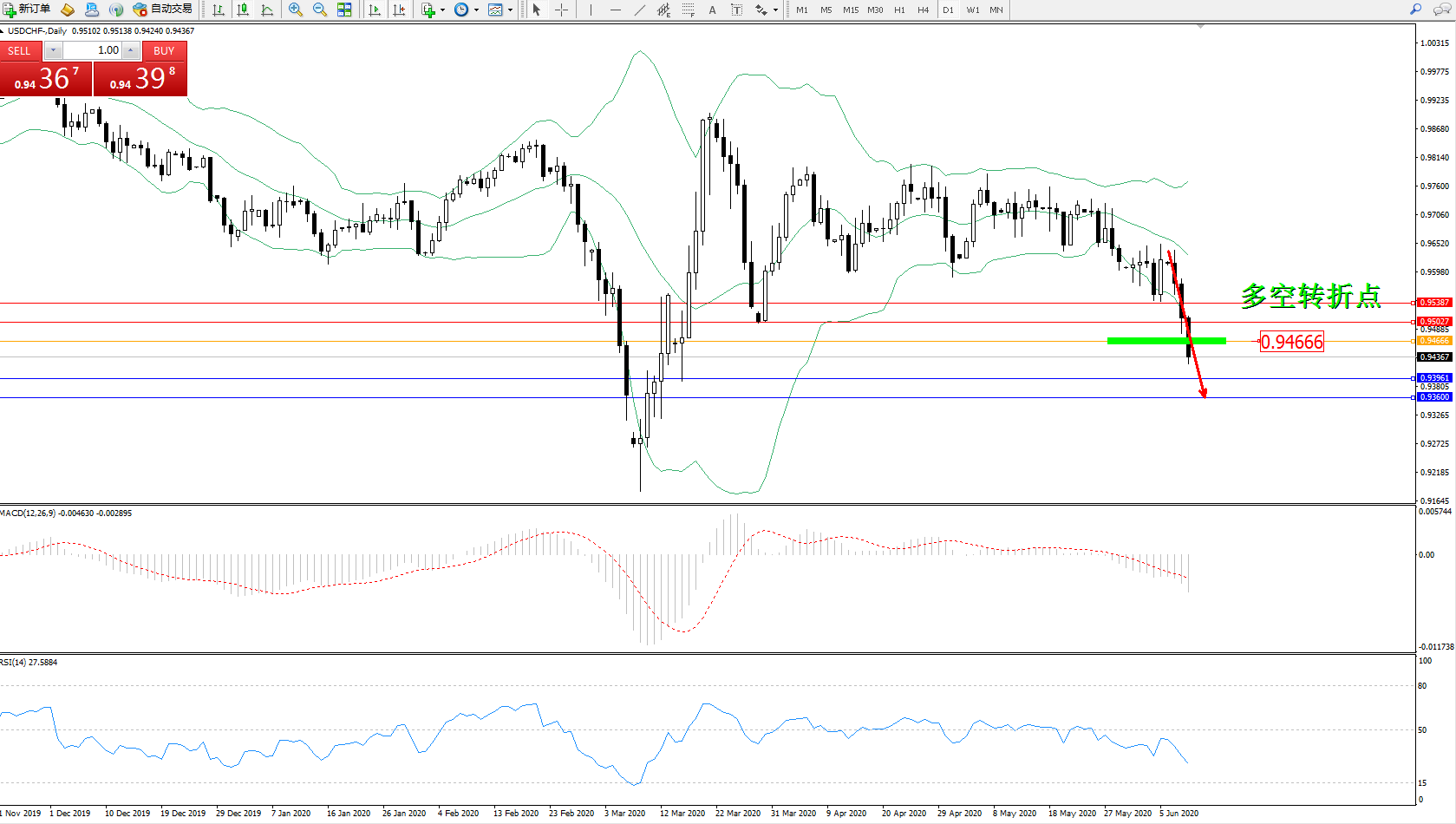Open the chart templates dropdown
The height and width of the screenshot is (824, 1456).
510,10
